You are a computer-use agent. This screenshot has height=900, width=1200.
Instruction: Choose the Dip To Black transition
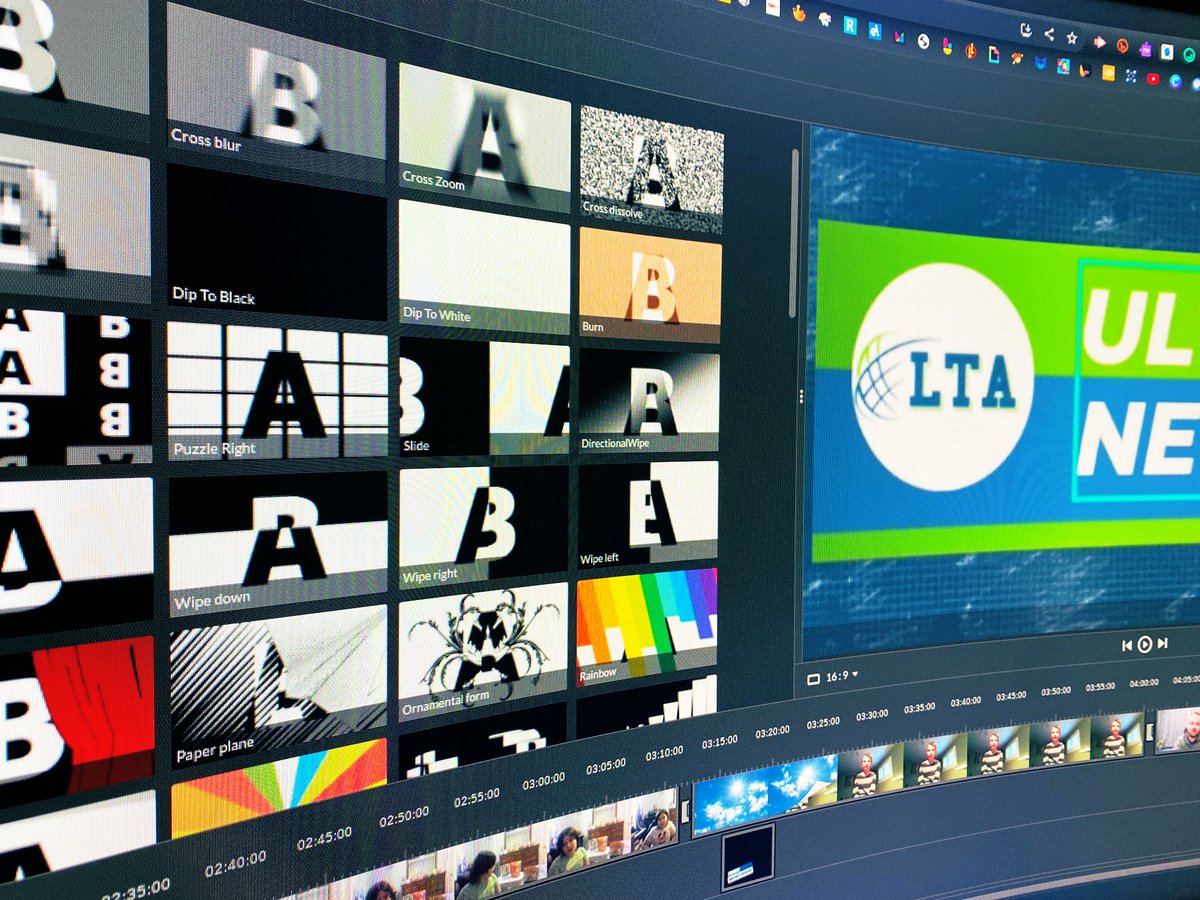277,244
